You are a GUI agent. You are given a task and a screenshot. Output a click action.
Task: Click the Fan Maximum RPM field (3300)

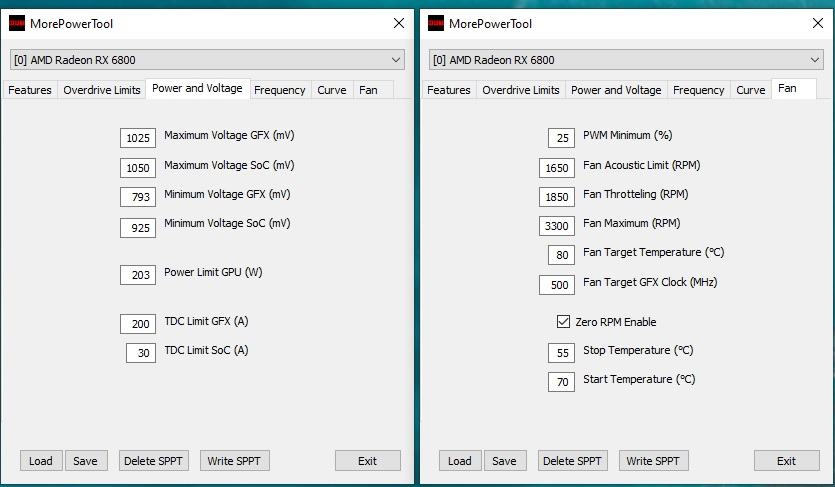coord(557,226)
